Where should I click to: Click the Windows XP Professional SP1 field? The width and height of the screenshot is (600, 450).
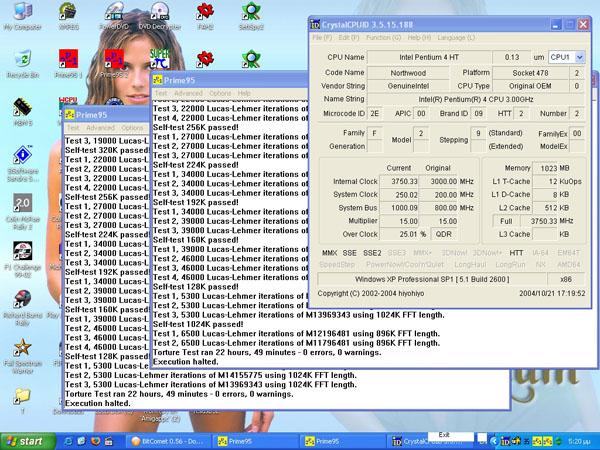point(432,279)
